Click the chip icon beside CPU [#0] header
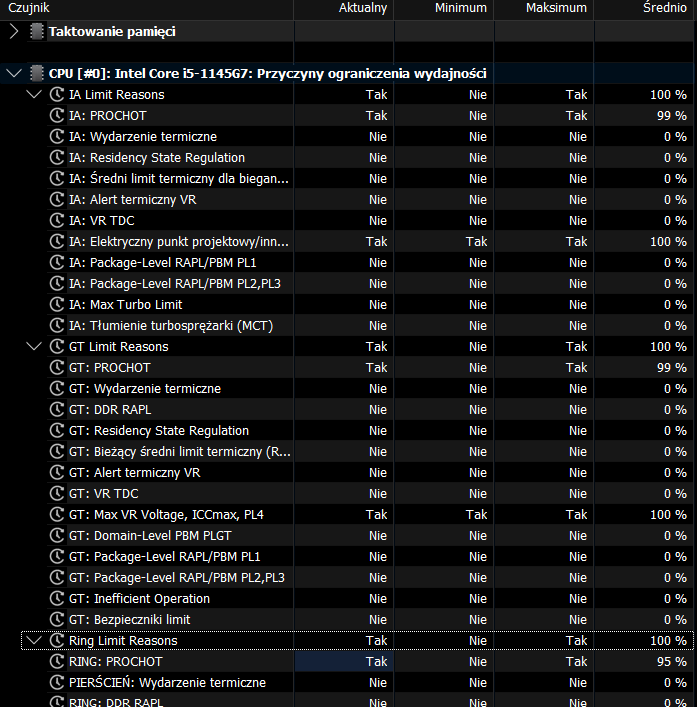The height and width of the screenshot is (707, 697). 37,73
